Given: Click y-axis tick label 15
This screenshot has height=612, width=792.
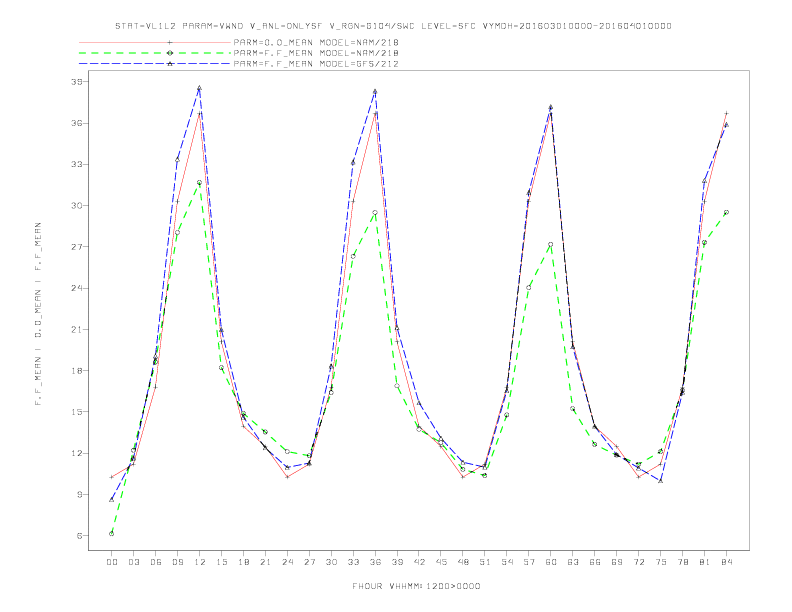Looking at the screenshot, I should [x=76, y=412].
